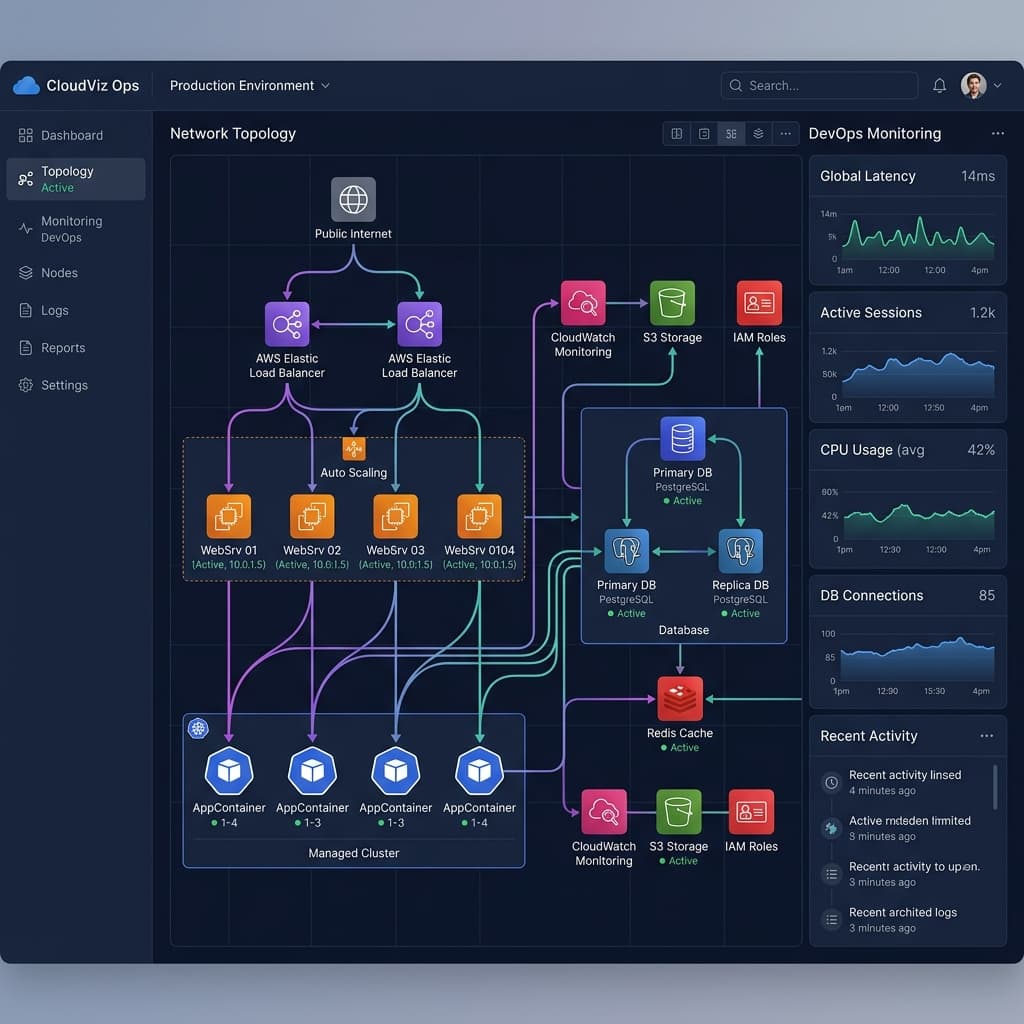Screen dimensions: 1024x1024
Task: Open the Network Topology more options menu
Action: point(786,134)
